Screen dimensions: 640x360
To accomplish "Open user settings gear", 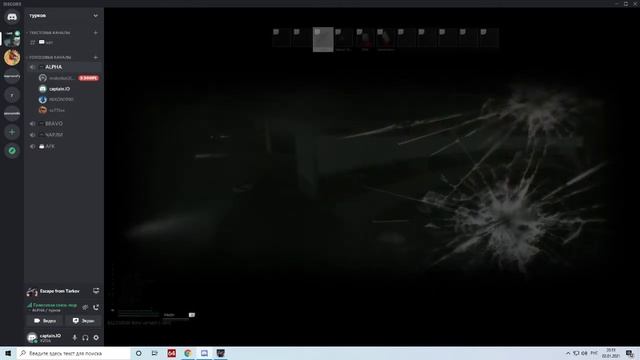I will click(x=96, y=338).
